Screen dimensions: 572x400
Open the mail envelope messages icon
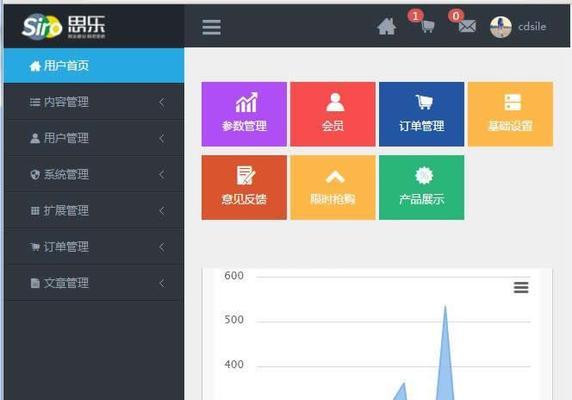tap(467, 26)
